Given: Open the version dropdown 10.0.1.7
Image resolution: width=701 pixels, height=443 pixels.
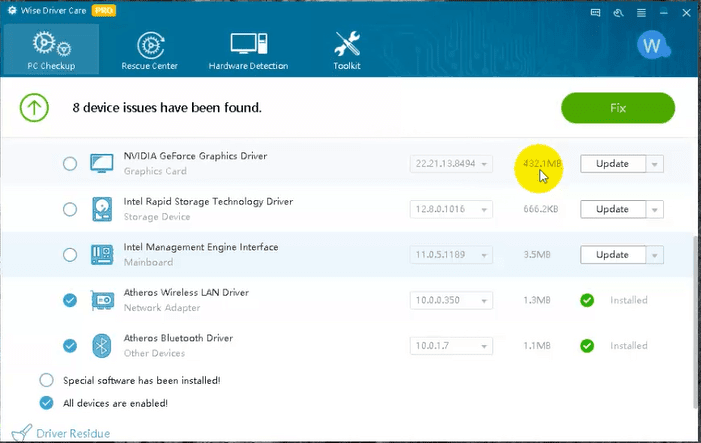Looking at the screenshot, I should [x=451, y=346].
